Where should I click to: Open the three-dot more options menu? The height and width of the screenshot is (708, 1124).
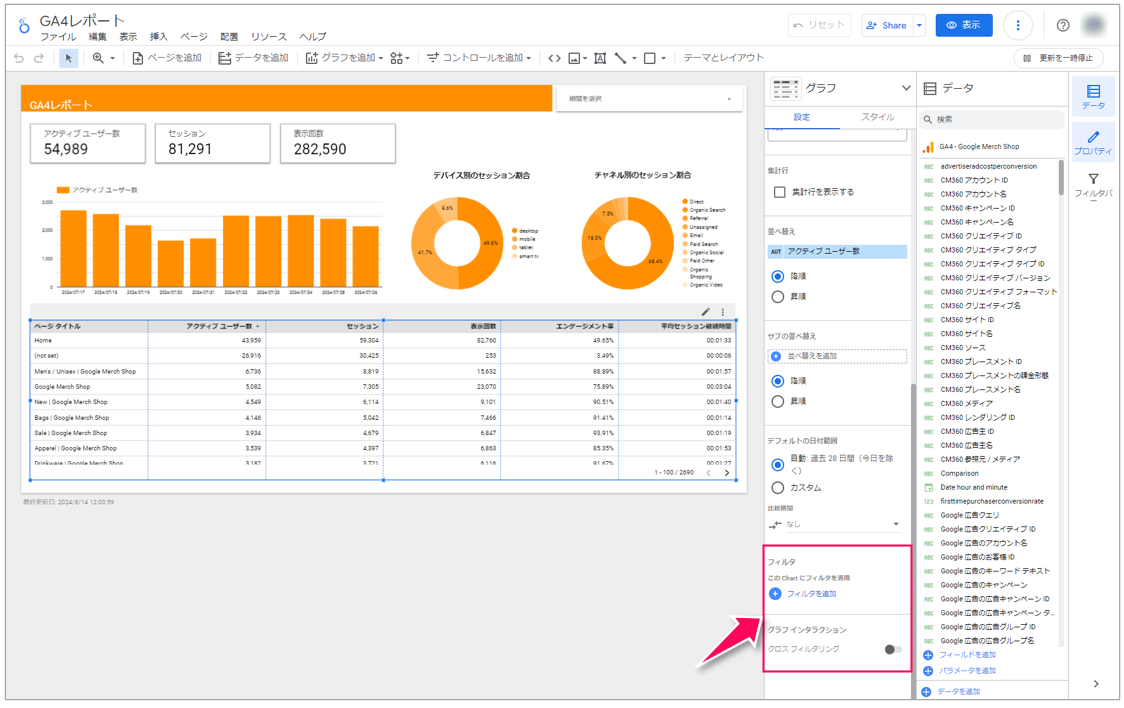pyautogui.click(x=1018, y=25)
